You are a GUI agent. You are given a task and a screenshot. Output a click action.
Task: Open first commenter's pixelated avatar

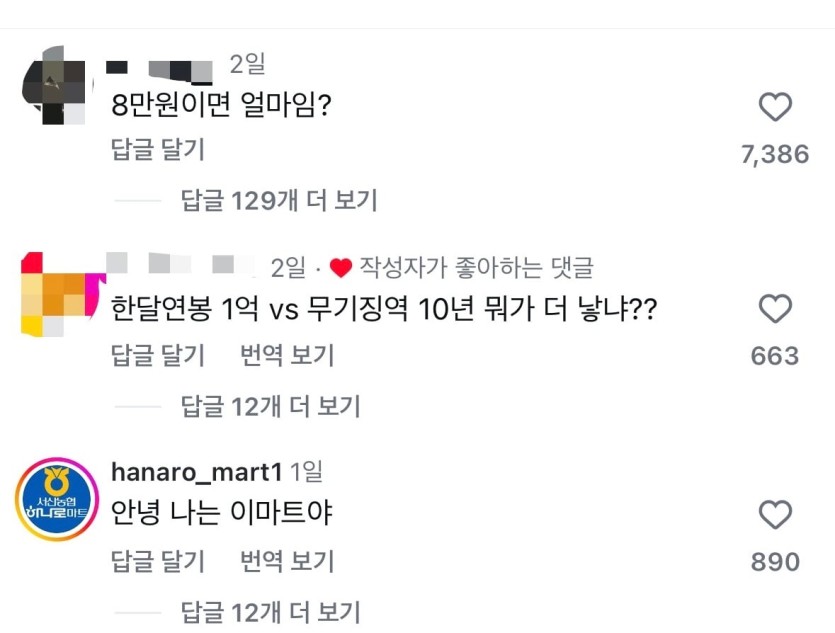tap(54, 85)
